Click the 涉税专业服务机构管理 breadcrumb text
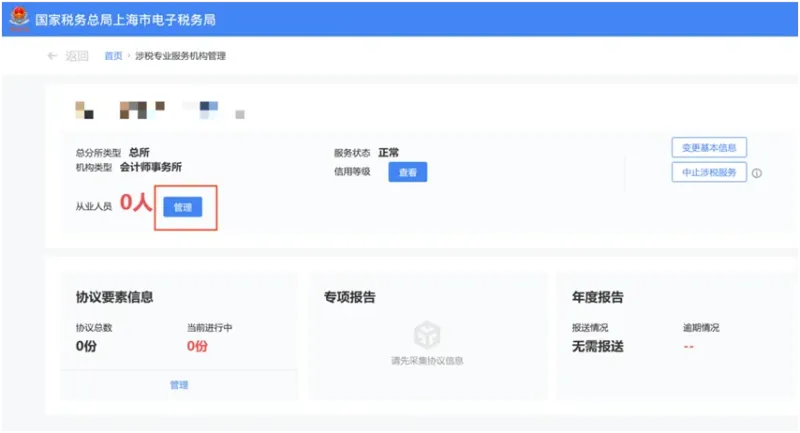Viewport: 800px width, 433px height. click(180, 56)
